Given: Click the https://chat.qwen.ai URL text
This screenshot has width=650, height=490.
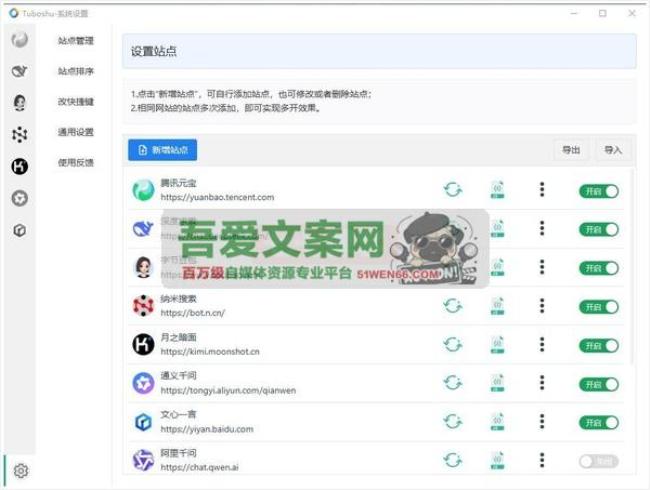Looking at the screenshot, I should coord(199,467).
